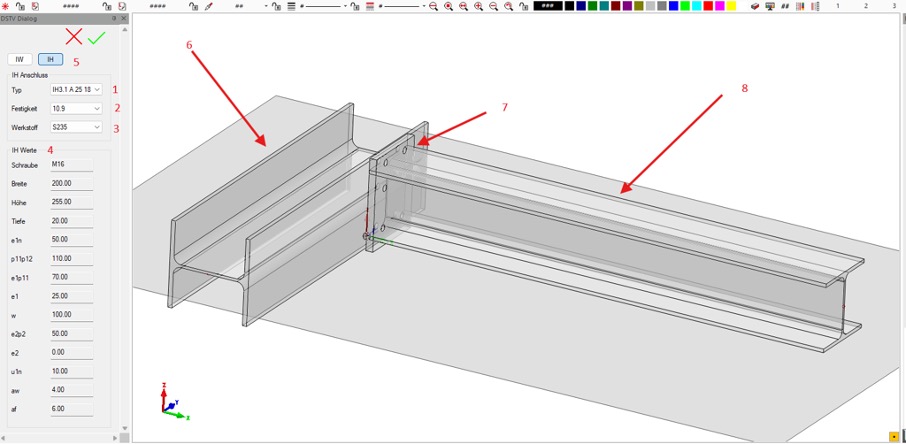Open the Typ dropdown

click(x=76, y=90)
